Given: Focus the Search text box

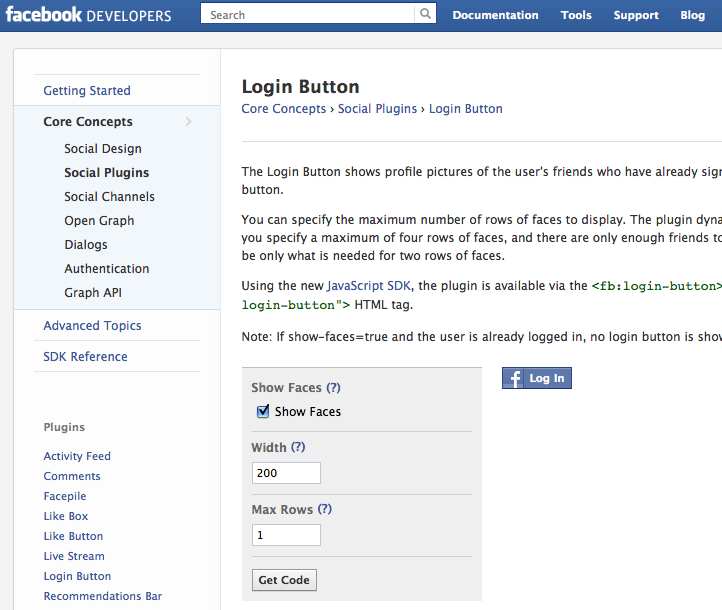Looking at the screenshot, I should [x=308, y=15].
